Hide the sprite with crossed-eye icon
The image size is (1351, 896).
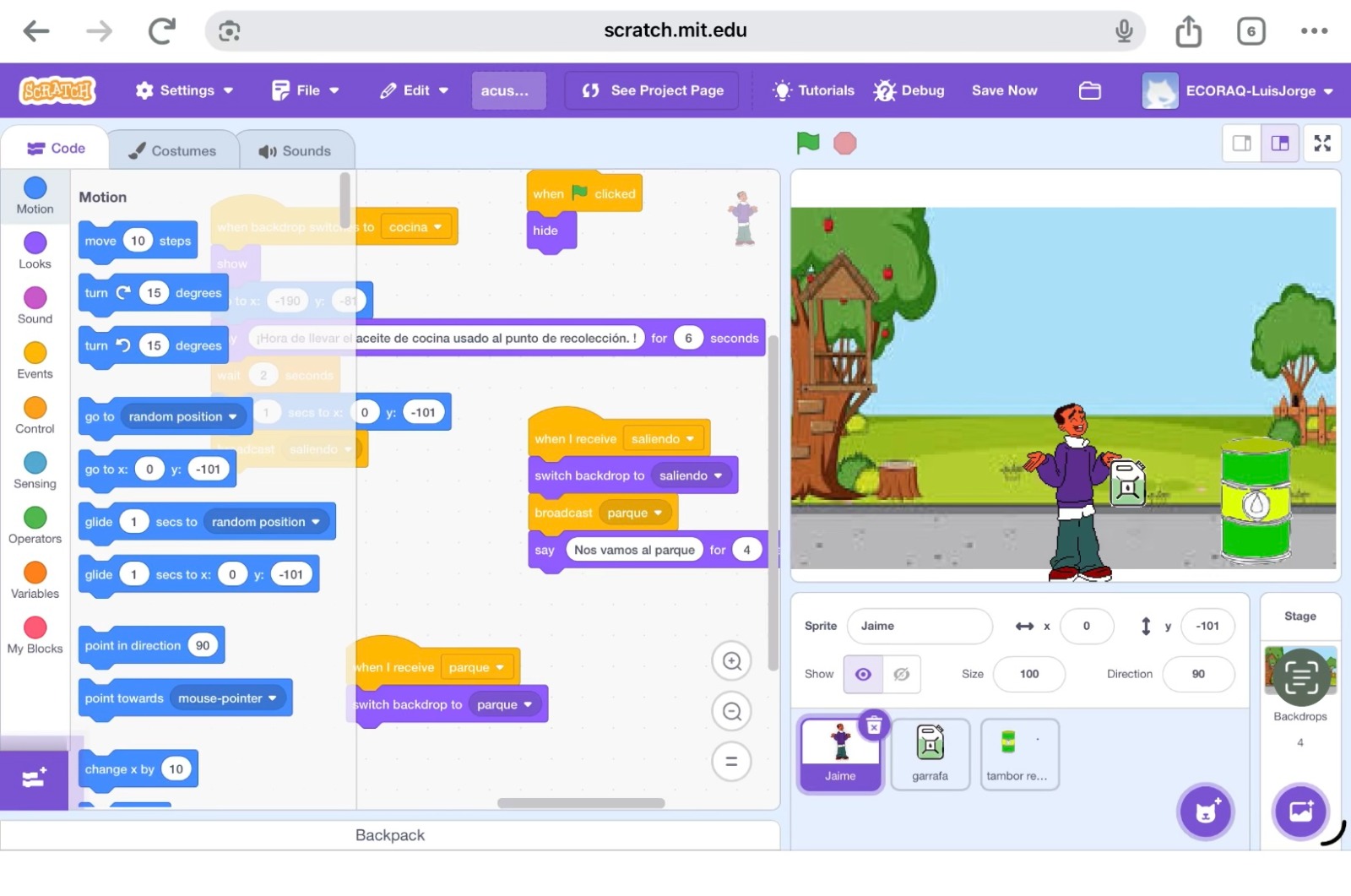tap(901, 674)
